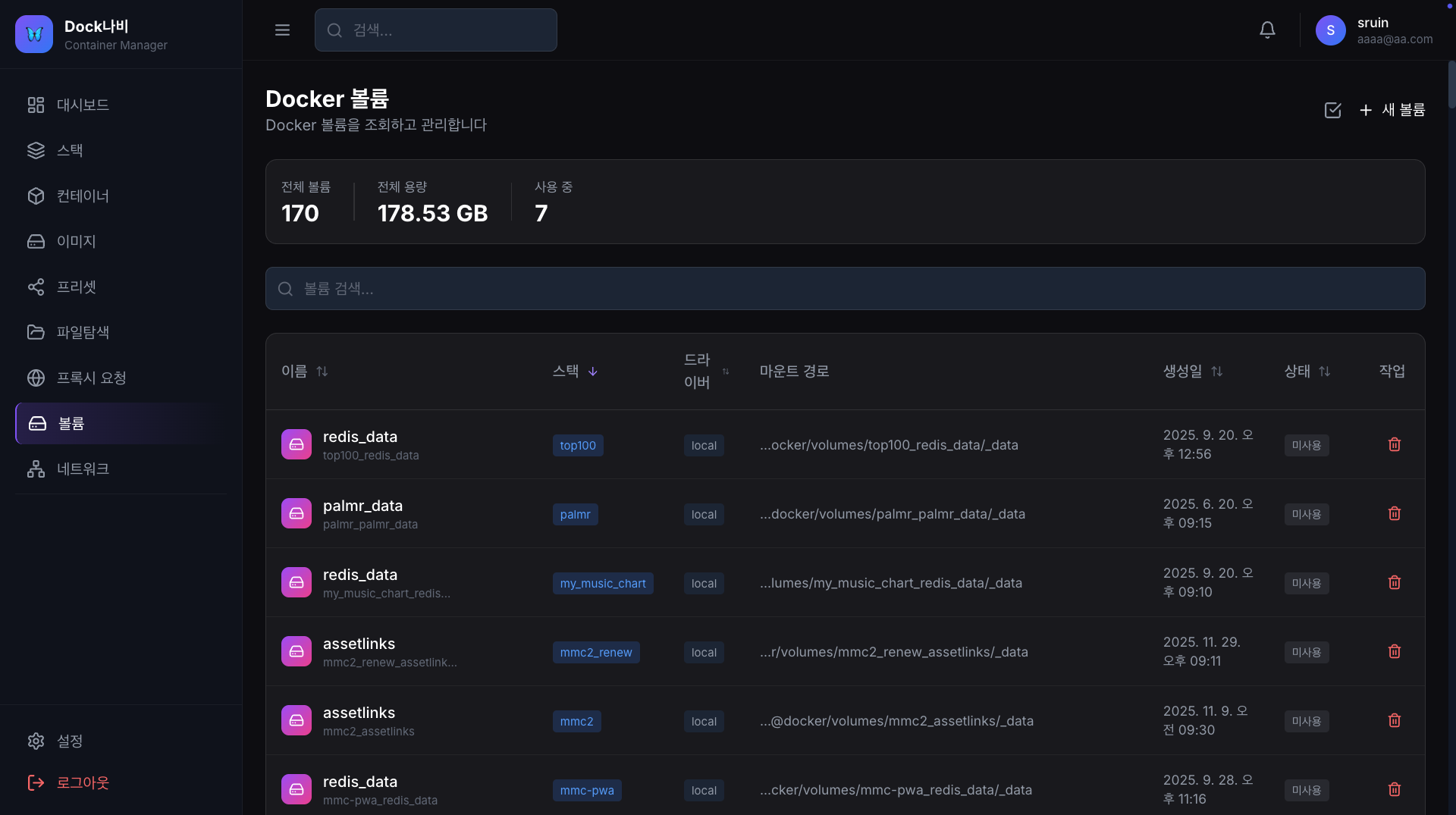Open the 스택 section
This screenshot has height=815, width=1456.
(71, 150)
